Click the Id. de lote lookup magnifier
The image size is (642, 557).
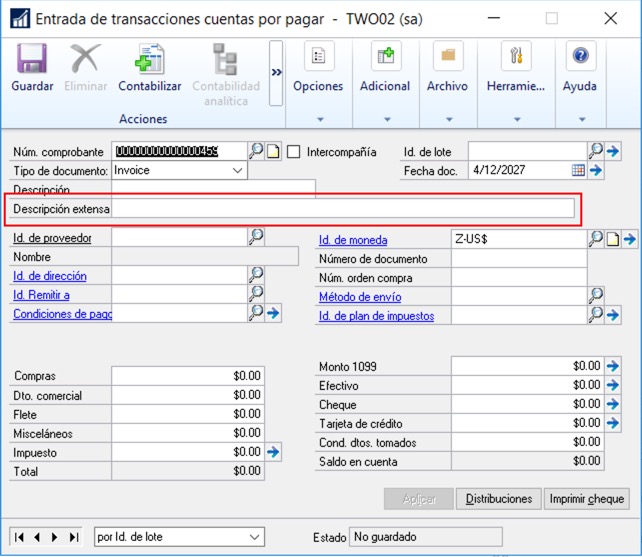[x=596, y=151]
